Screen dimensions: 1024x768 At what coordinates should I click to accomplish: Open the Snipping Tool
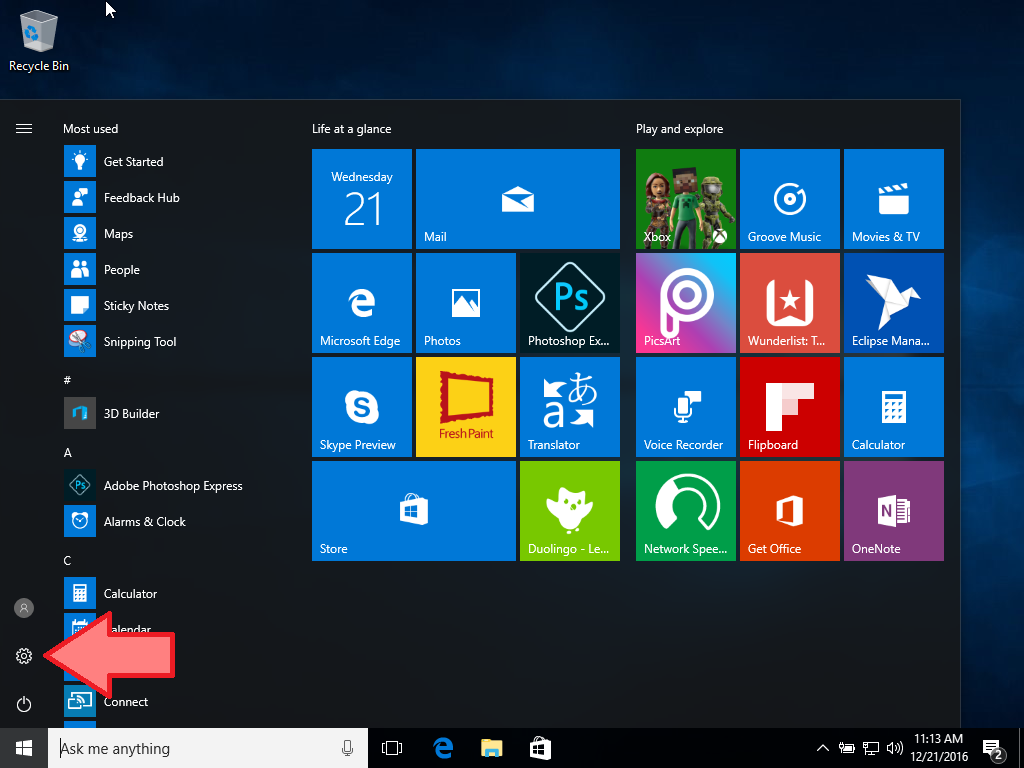(x=173, y=341)
